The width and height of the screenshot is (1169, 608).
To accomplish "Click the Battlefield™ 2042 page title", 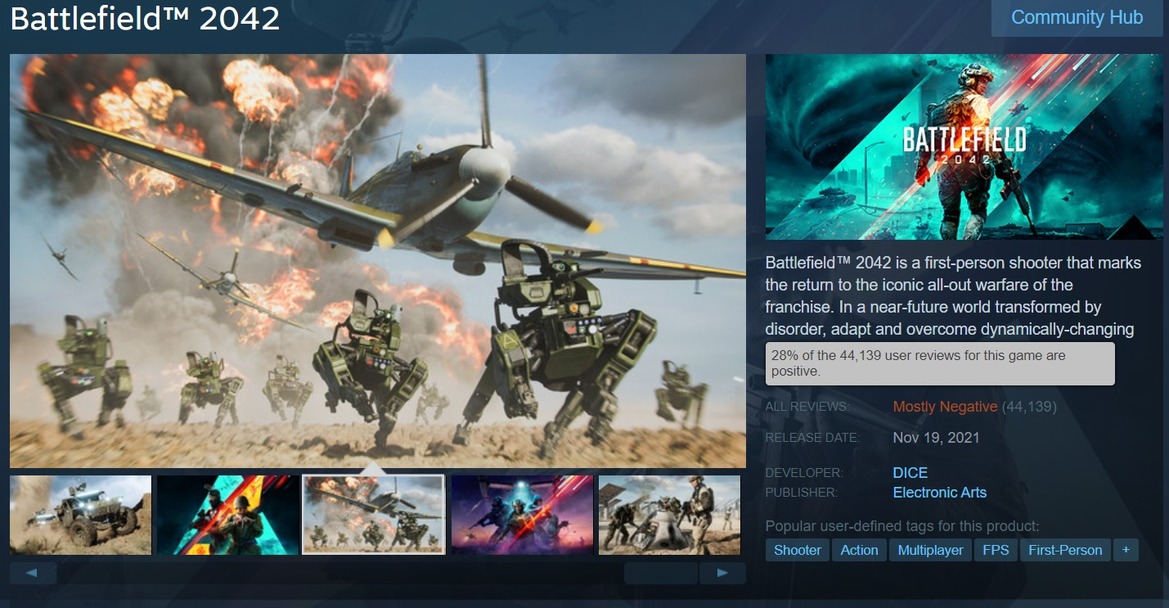I will point(145,19).
